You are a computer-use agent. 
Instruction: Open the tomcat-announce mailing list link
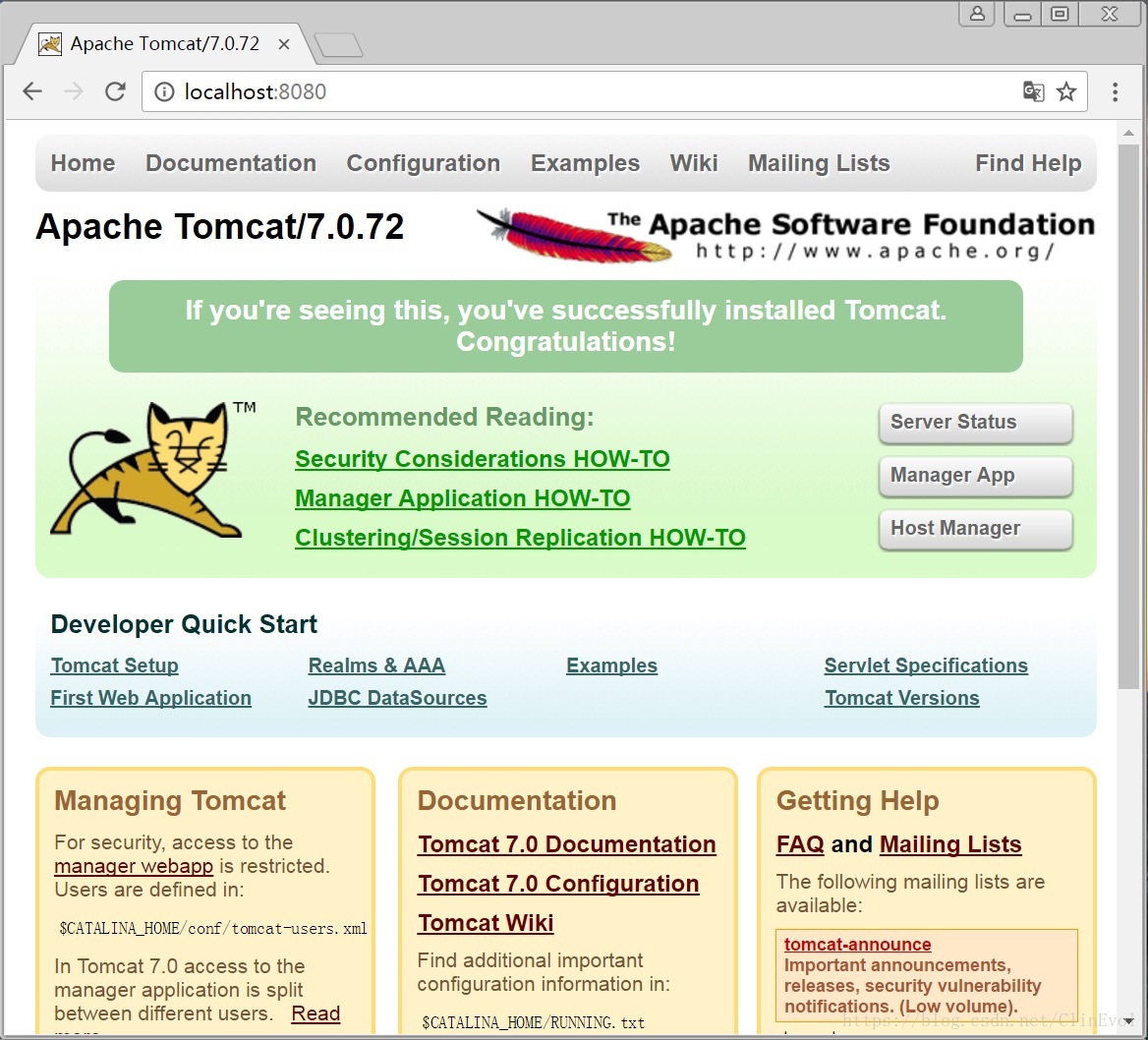click(856, 944)
